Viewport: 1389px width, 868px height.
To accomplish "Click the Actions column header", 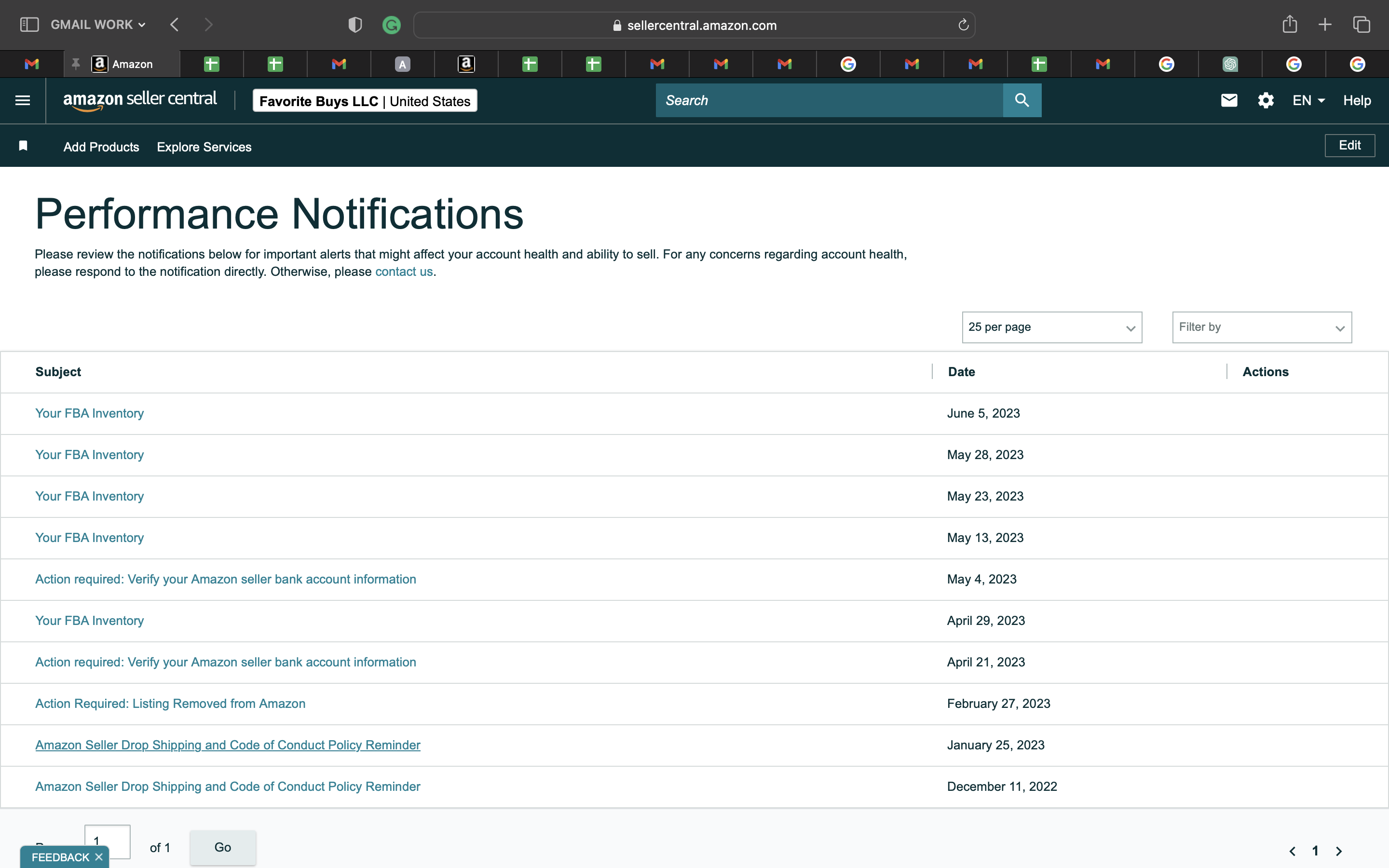I will 1266,372.
